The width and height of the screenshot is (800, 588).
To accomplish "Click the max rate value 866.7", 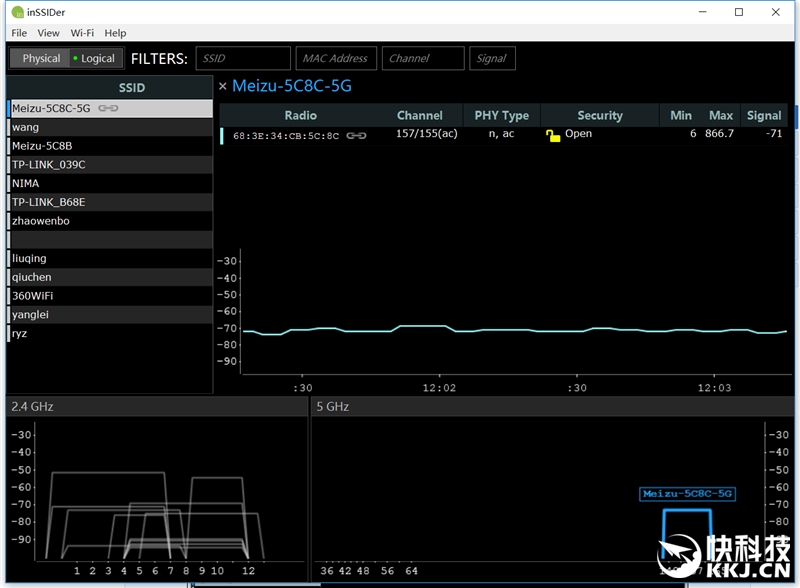I will click(719, 134).
